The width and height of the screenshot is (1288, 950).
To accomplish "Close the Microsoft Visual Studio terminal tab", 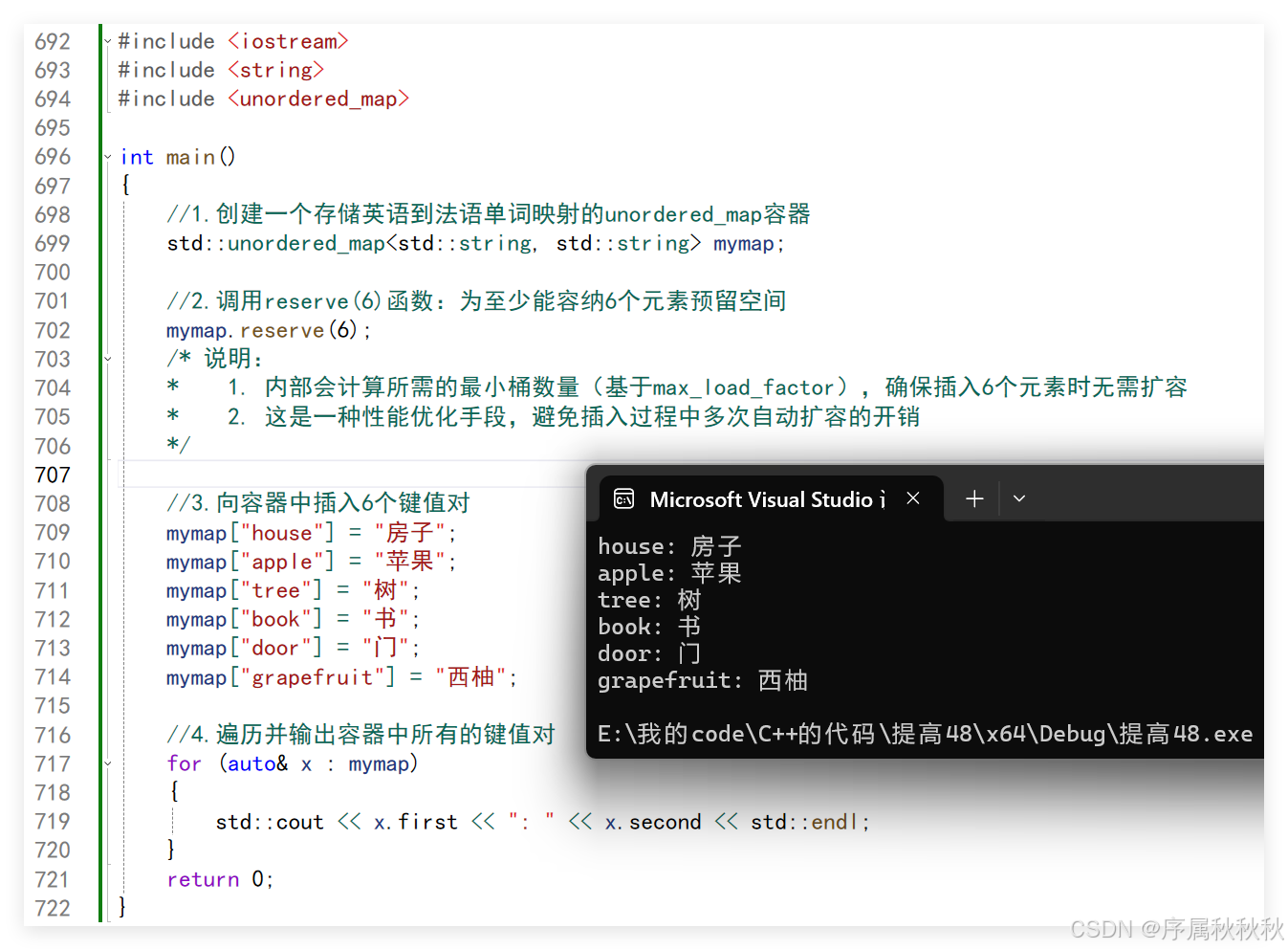I will [912, 498].
